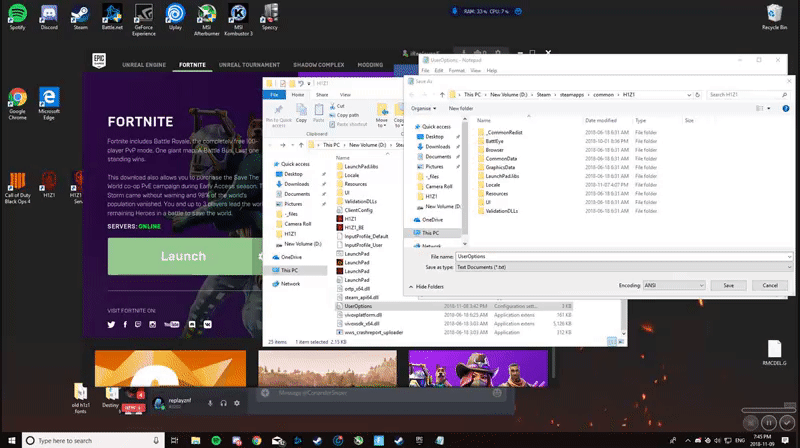The image size is (800, 448).
Task: Mute microphone in Discord user panel
Action: click(x=210, y=403)
